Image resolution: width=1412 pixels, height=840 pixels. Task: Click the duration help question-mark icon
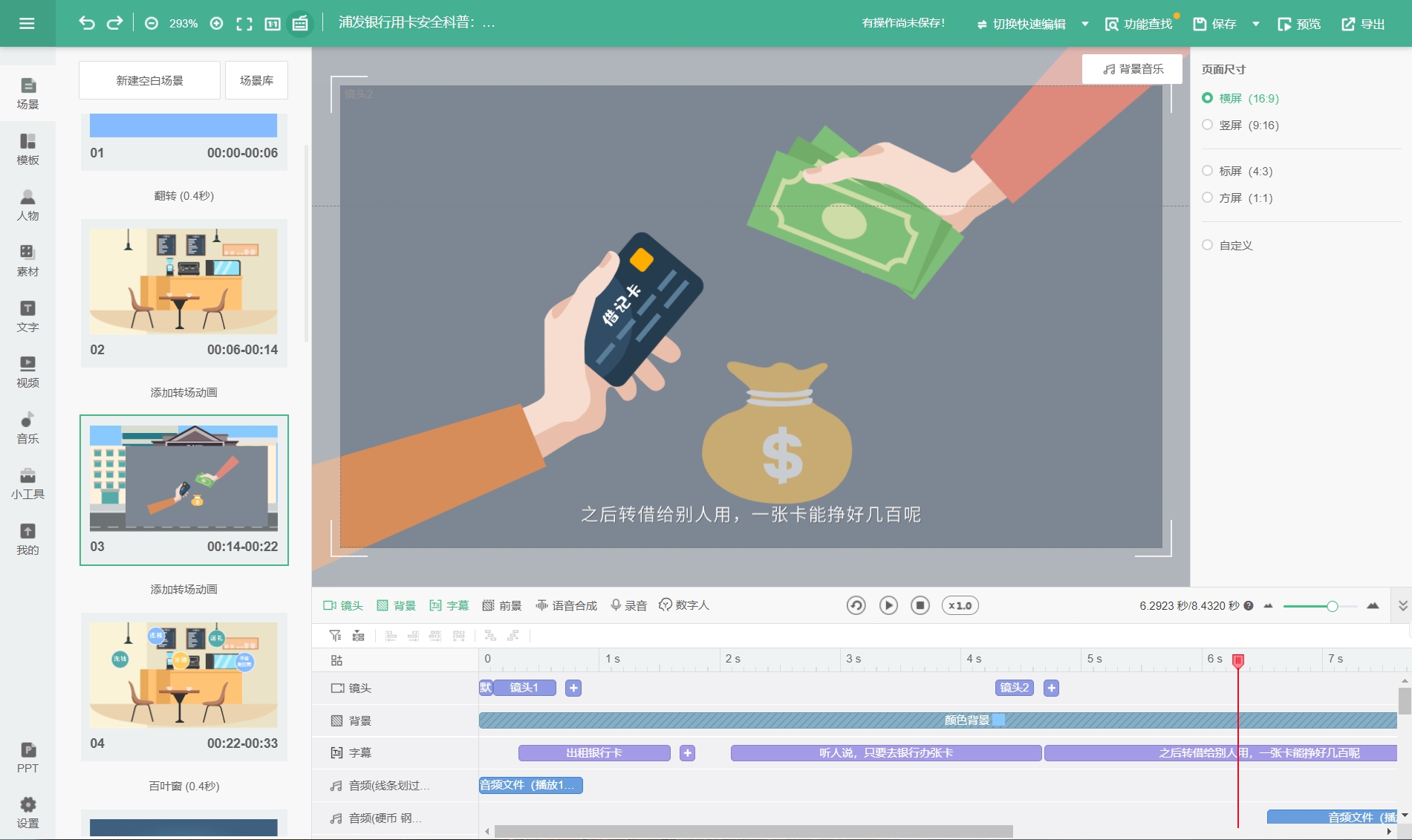tap(1249, 606)
